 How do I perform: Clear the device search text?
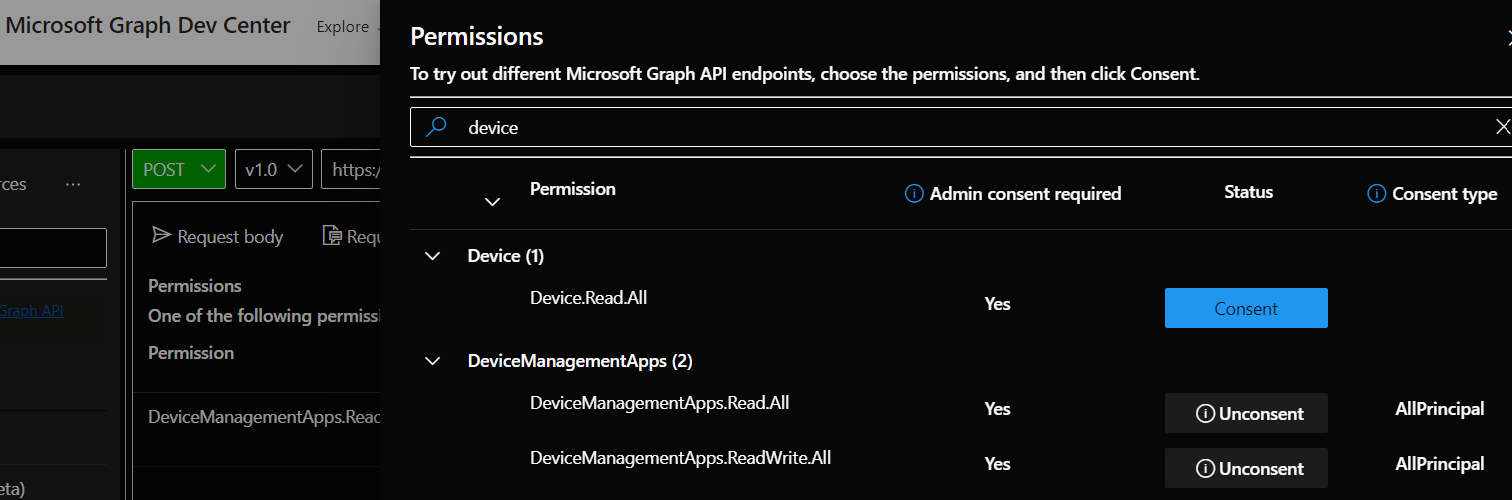point(1502,127)
